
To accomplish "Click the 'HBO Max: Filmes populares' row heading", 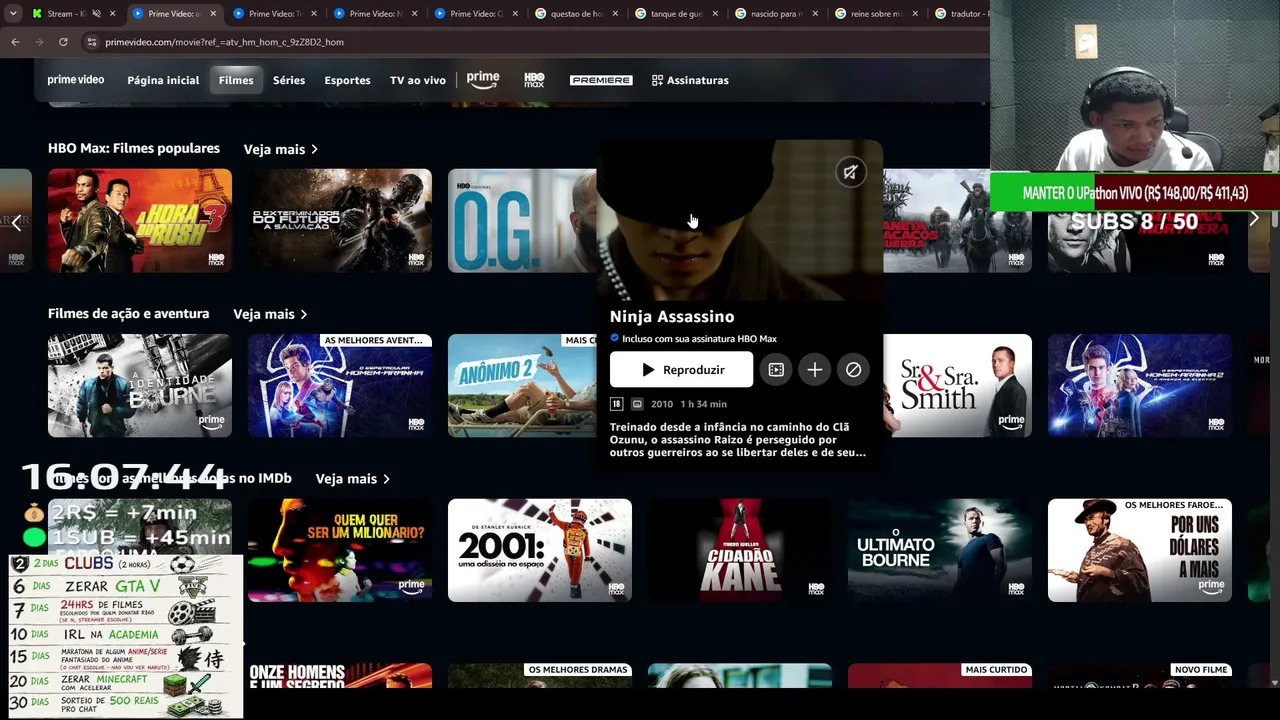I will tap(134, 148).
